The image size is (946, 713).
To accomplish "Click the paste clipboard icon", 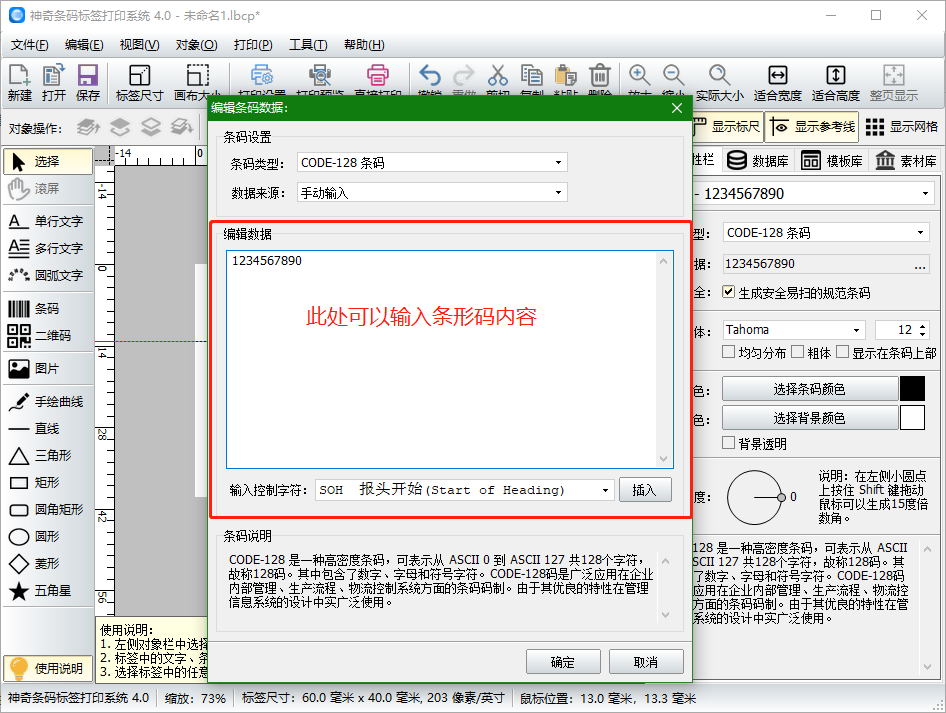I will click(x=565, y=76).
